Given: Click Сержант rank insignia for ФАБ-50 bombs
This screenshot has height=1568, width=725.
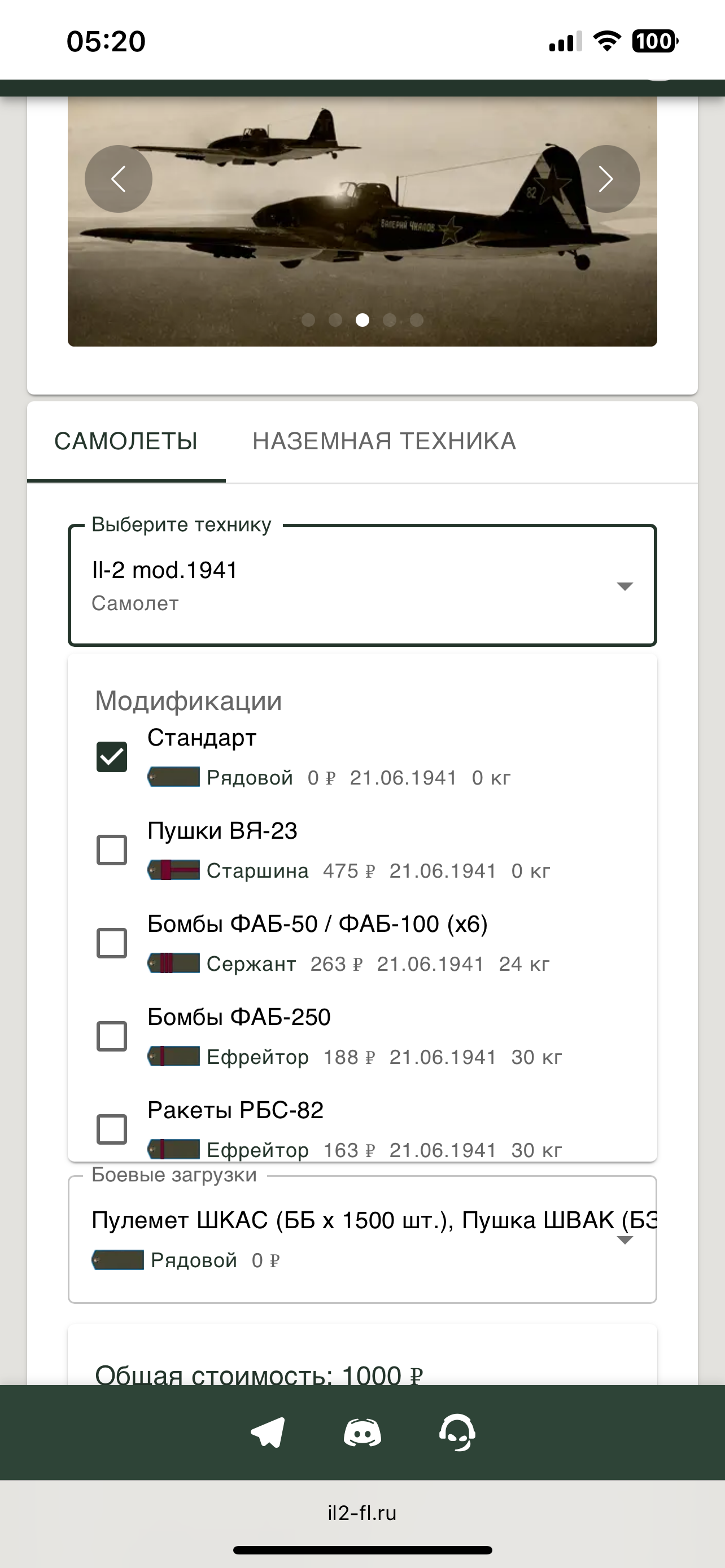Looking at the screenshot, I should 174,963.
